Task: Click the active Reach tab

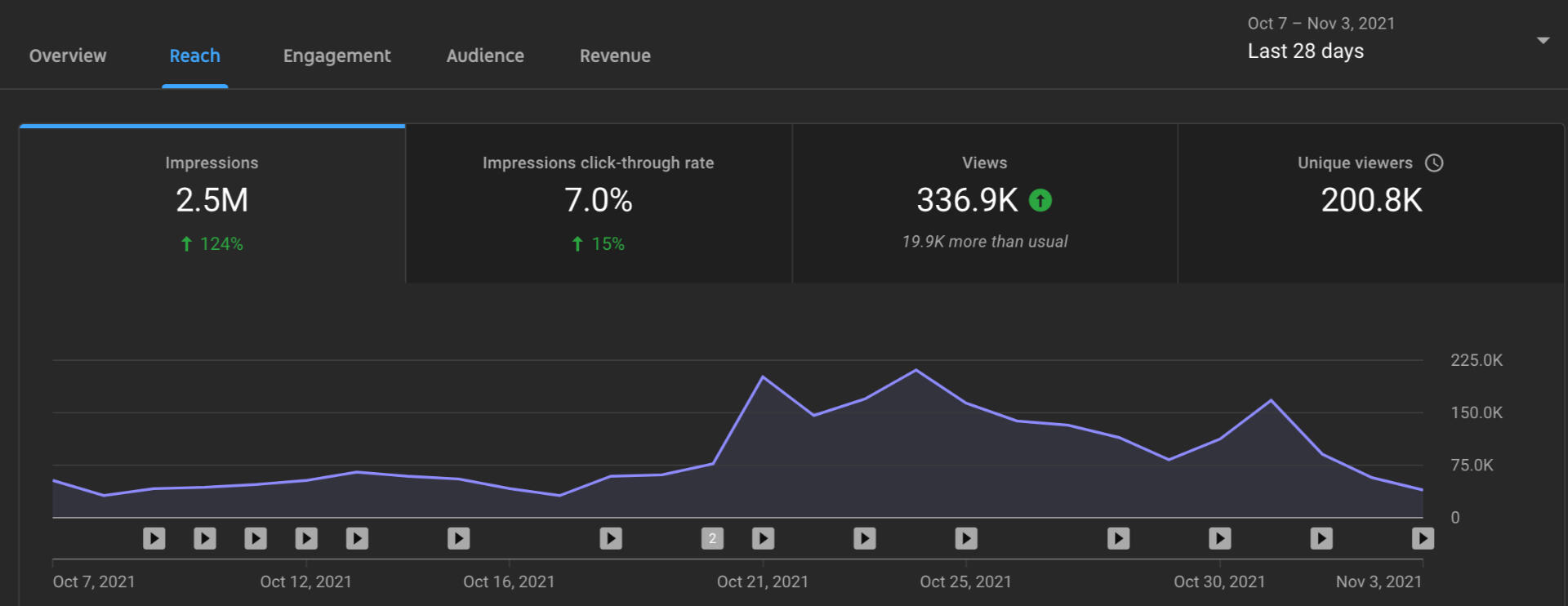Action: 194,56
